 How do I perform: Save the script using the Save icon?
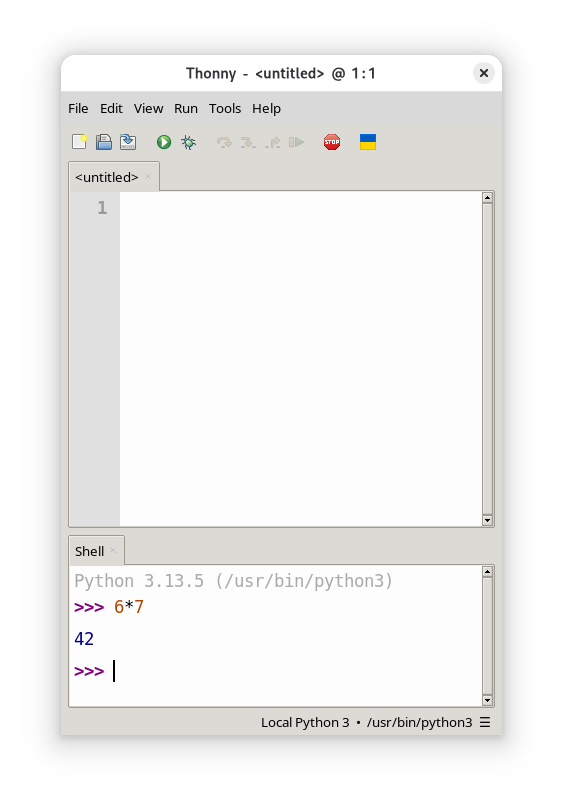click(128, 142)
